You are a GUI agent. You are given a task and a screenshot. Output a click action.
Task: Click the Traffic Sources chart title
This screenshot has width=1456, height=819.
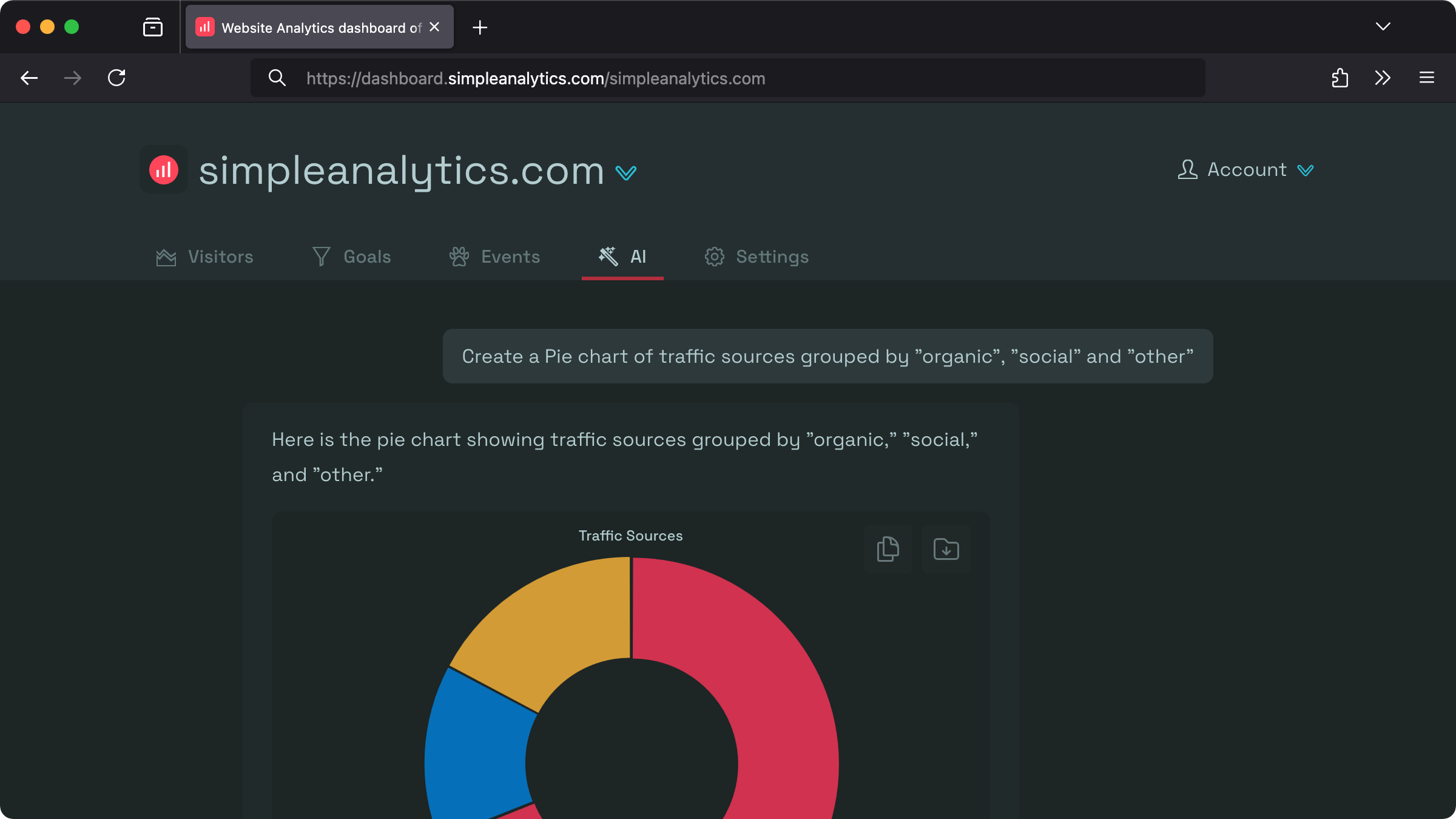point(631,536)
